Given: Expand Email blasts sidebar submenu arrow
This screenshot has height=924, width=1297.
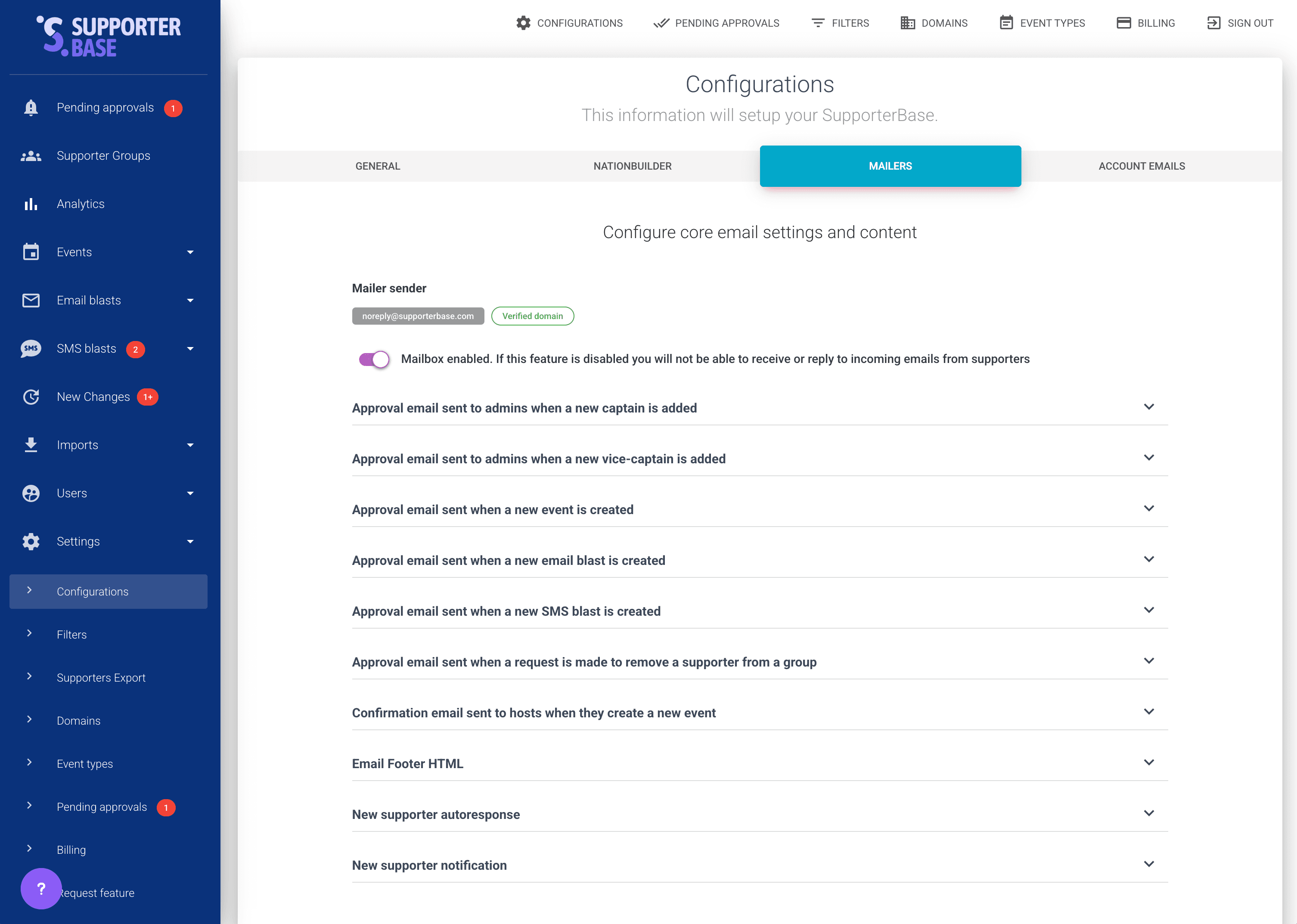Looking at the screenshot, I should [190, 301].
